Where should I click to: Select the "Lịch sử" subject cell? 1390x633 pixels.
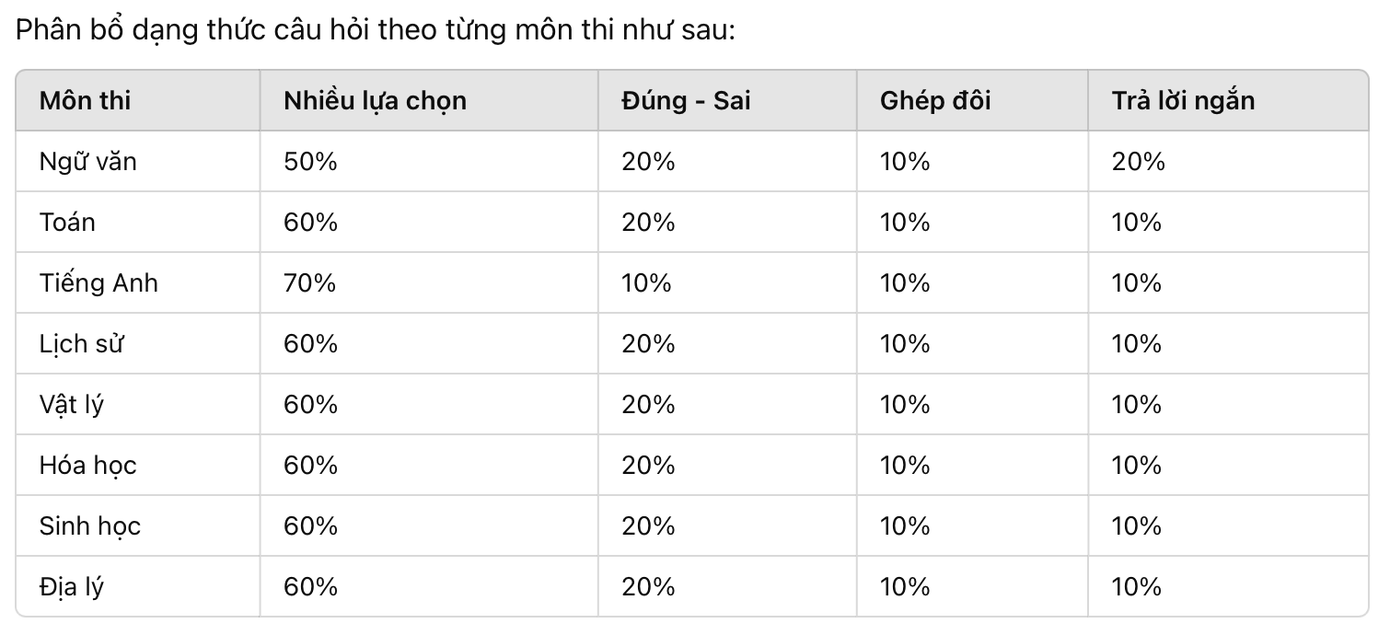[82, 344]
